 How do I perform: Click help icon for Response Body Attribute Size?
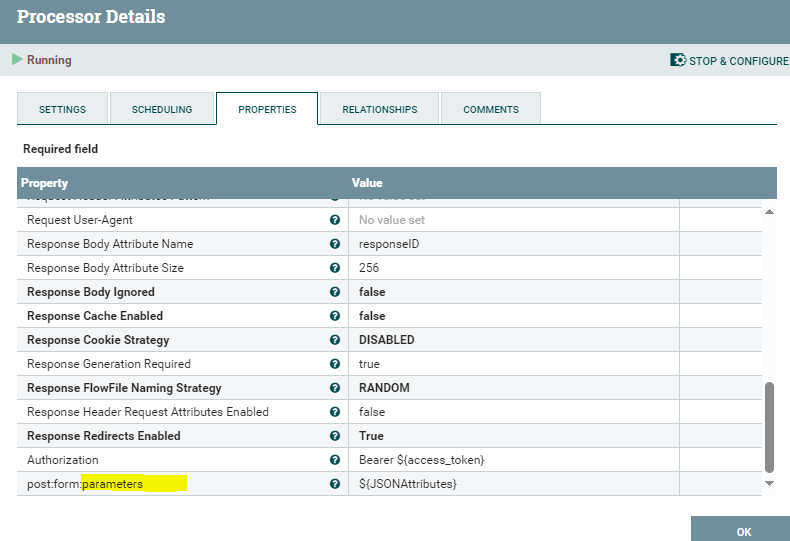coord(335,268)
